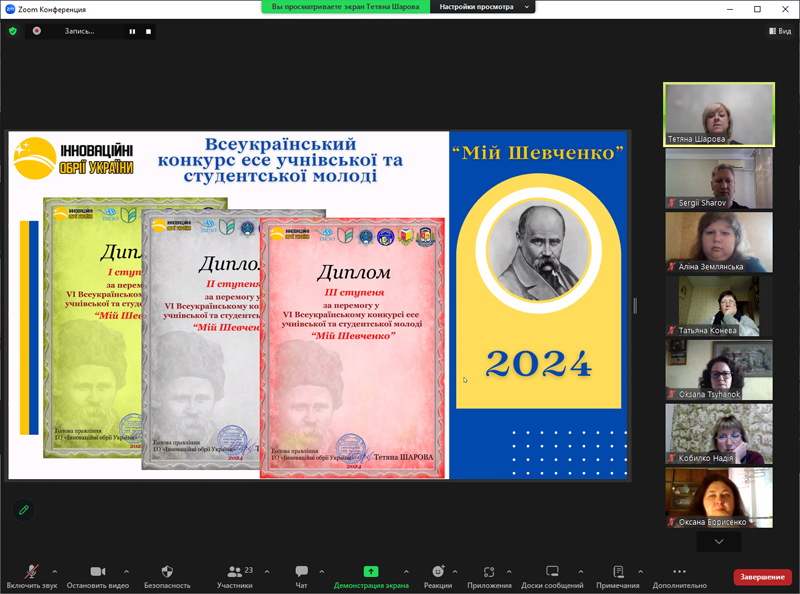Open Доски сообщений whiteboard icon
Viewport: 800px width, 594px height.
(552, 571)
